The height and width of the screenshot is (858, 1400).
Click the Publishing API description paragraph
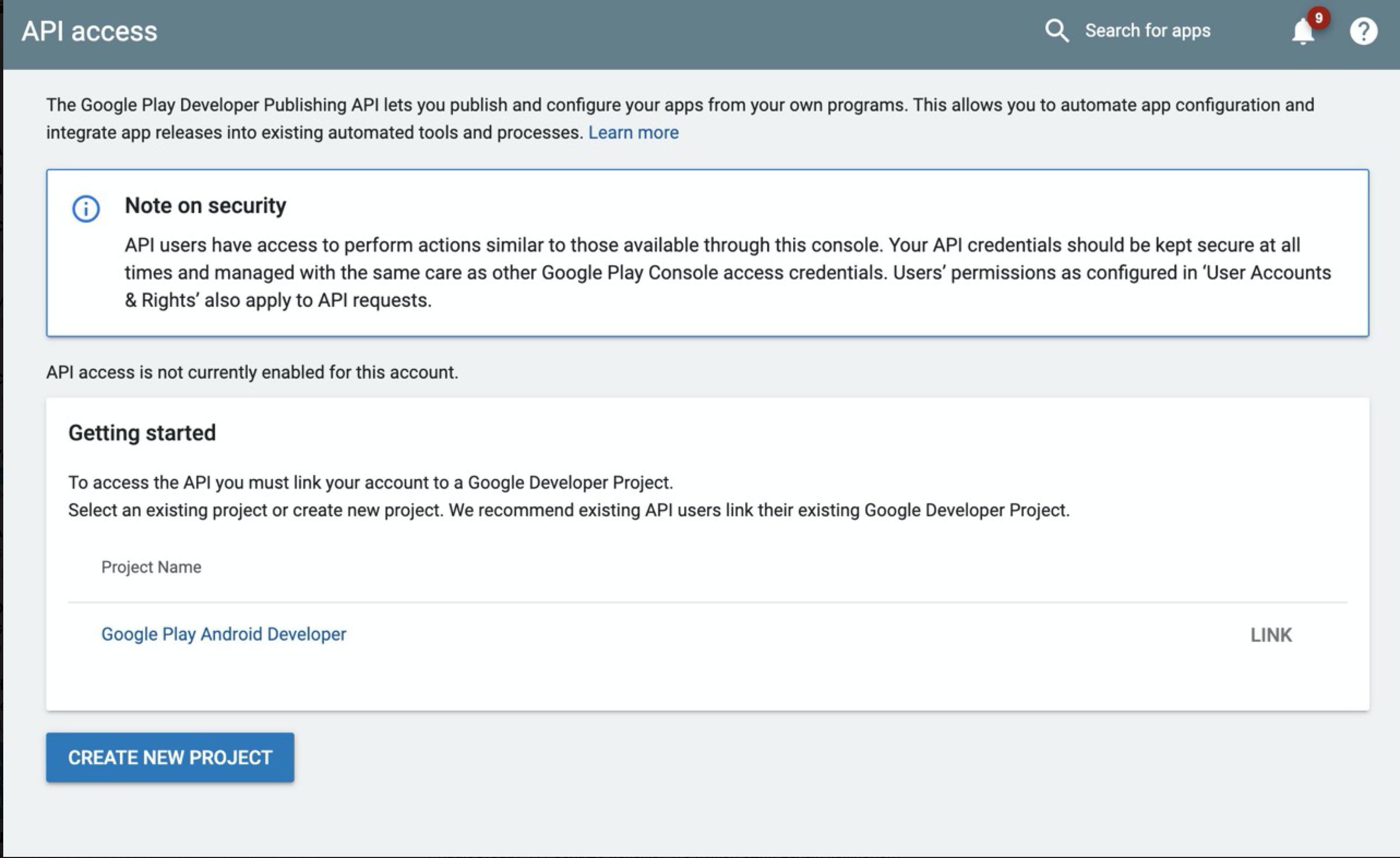pyautogui.click(x=680, y=105)
